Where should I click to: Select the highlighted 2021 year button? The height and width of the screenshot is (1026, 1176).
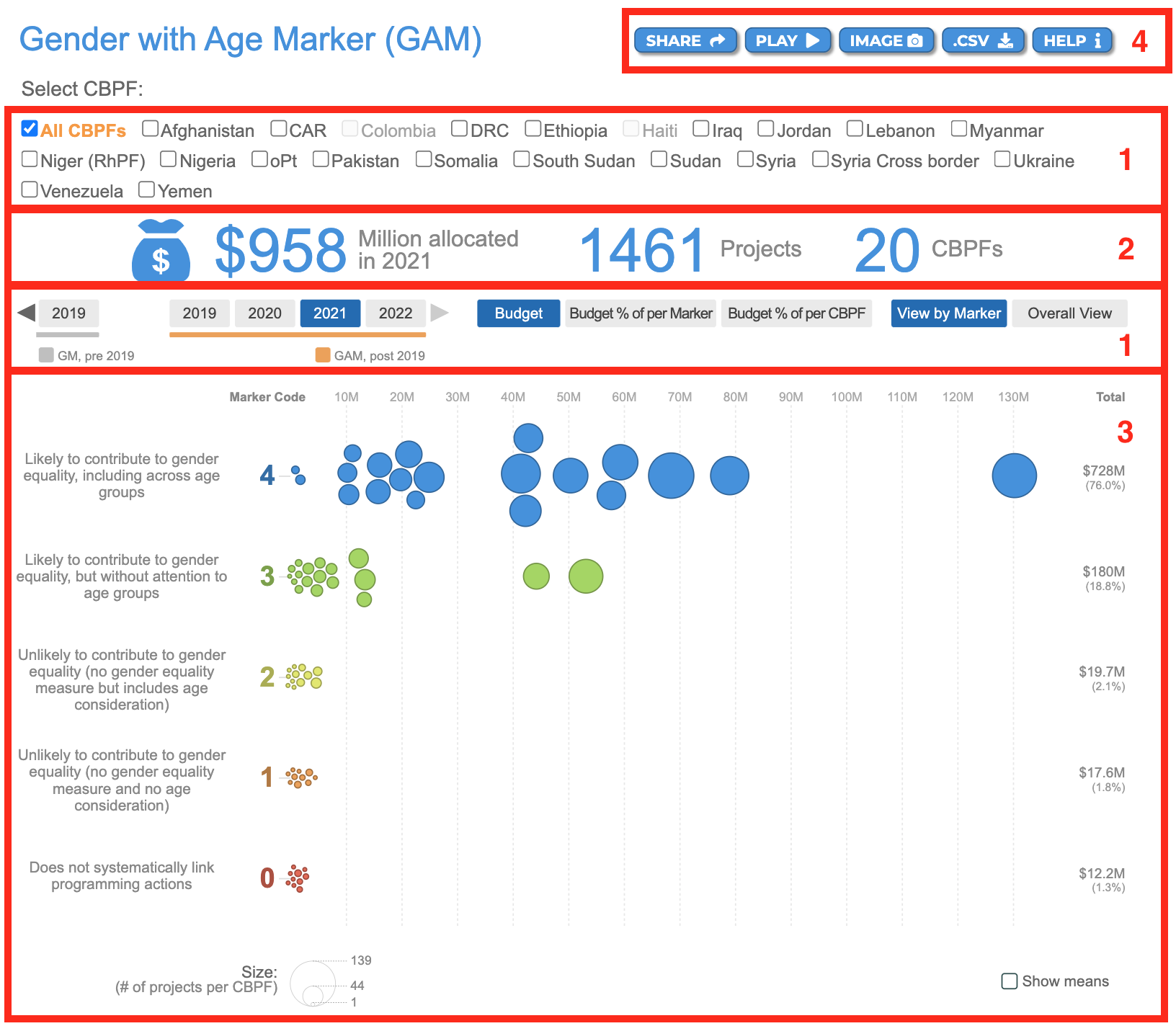click(x=330, y=313)
